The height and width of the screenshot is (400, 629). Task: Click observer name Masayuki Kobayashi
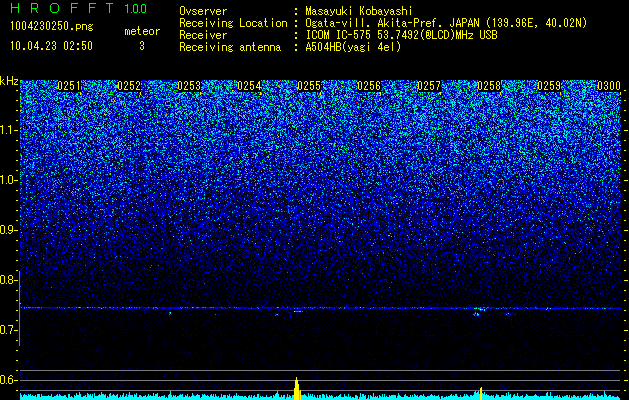[359, 11]
